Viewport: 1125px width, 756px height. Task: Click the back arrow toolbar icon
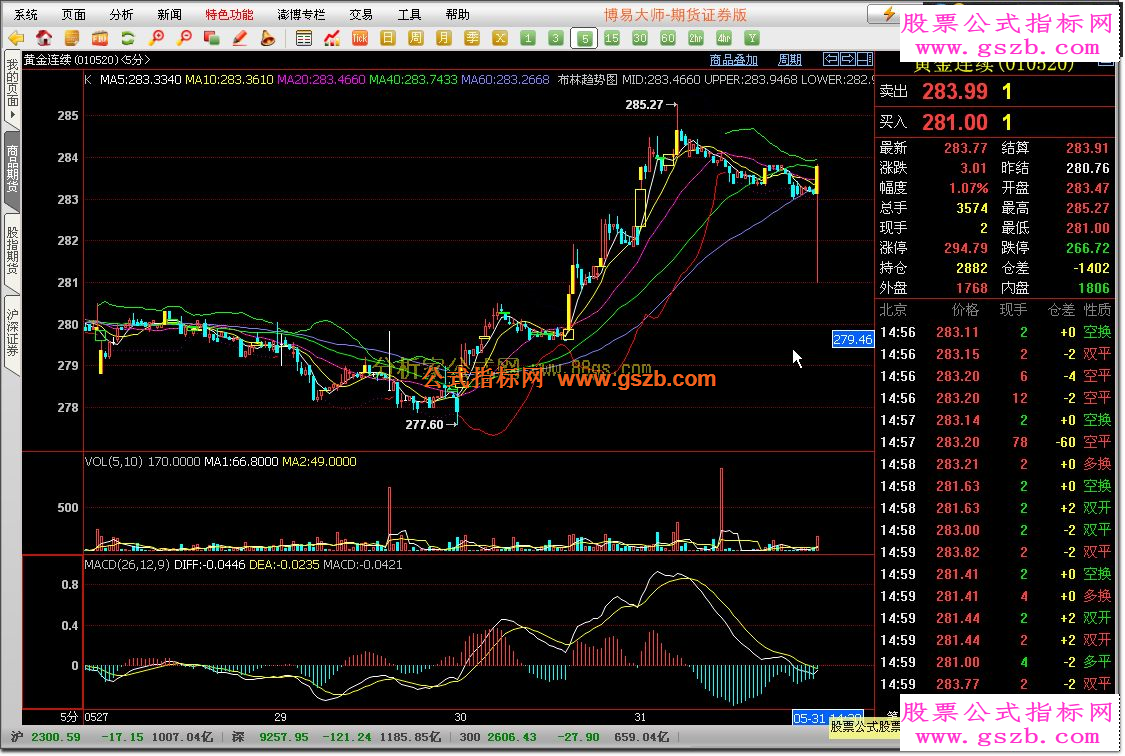point(16,38)
